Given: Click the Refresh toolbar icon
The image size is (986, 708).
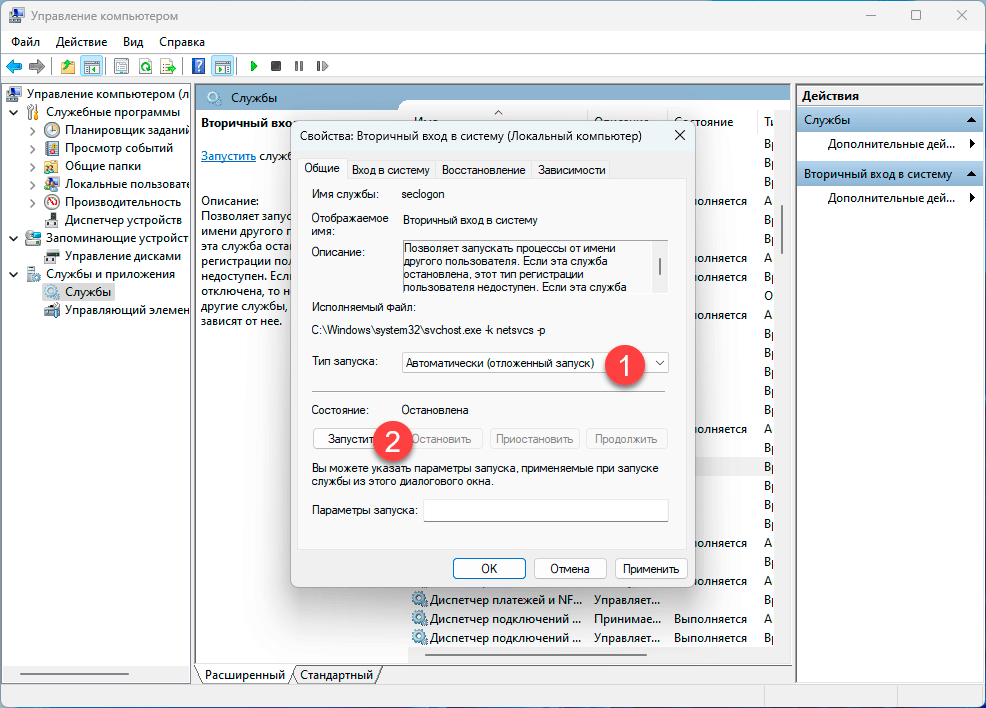Looking at the screenshot, I should 145,66.
